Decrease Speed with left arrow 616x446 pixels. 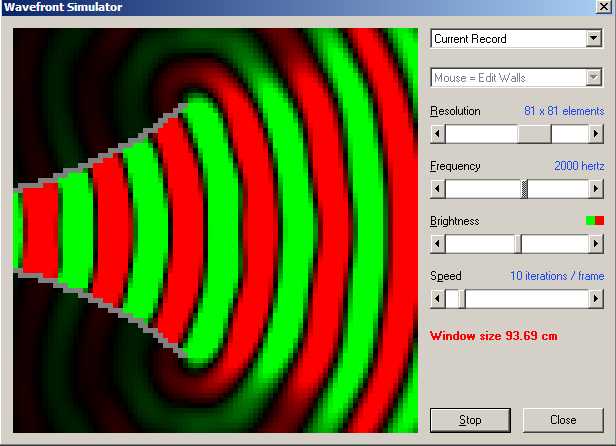[438, 299]
